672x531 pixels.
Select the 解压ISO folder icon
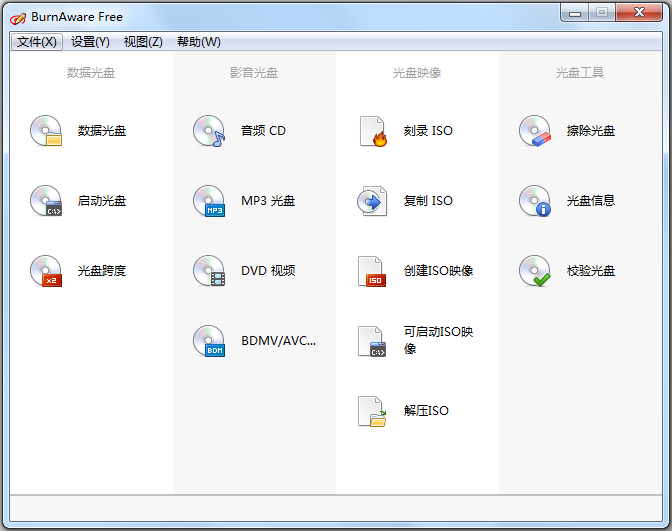(372, 411)
